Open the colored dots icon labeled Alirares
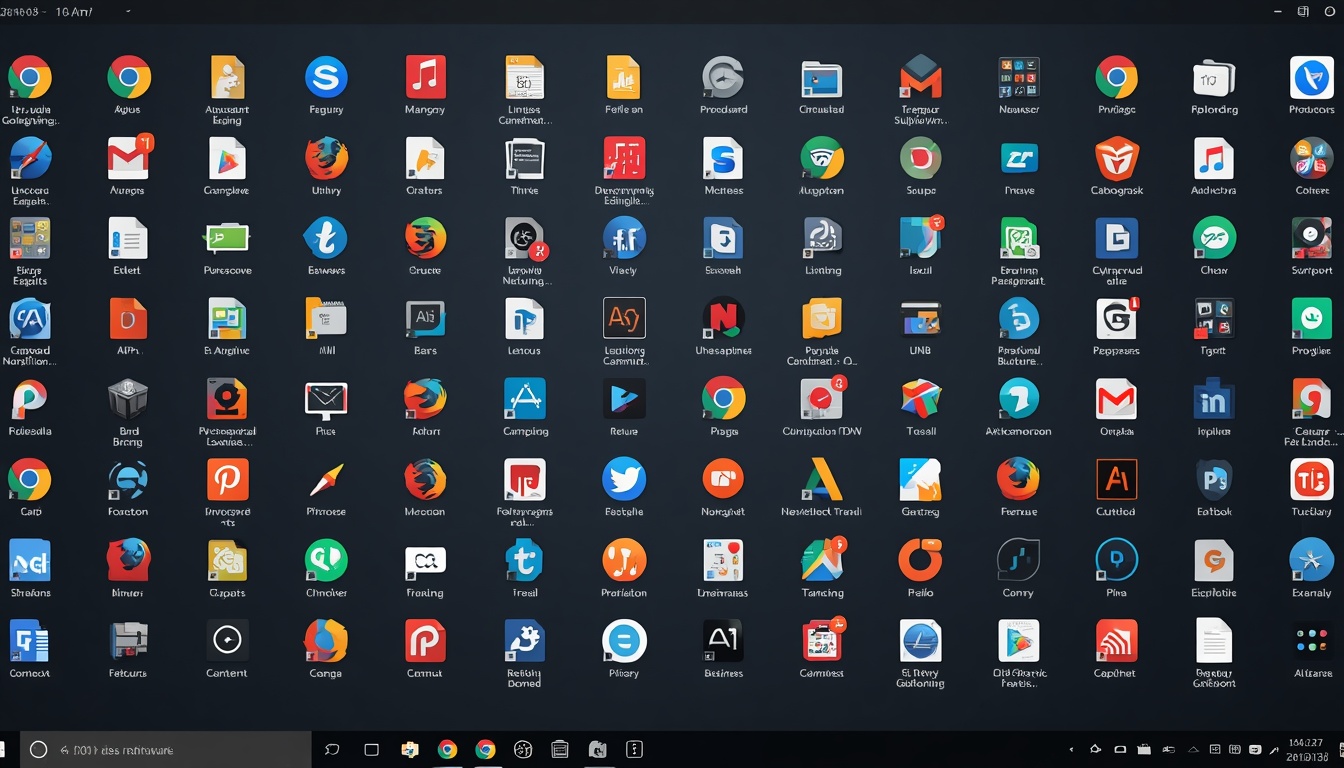 click(x=1312, y=641)
